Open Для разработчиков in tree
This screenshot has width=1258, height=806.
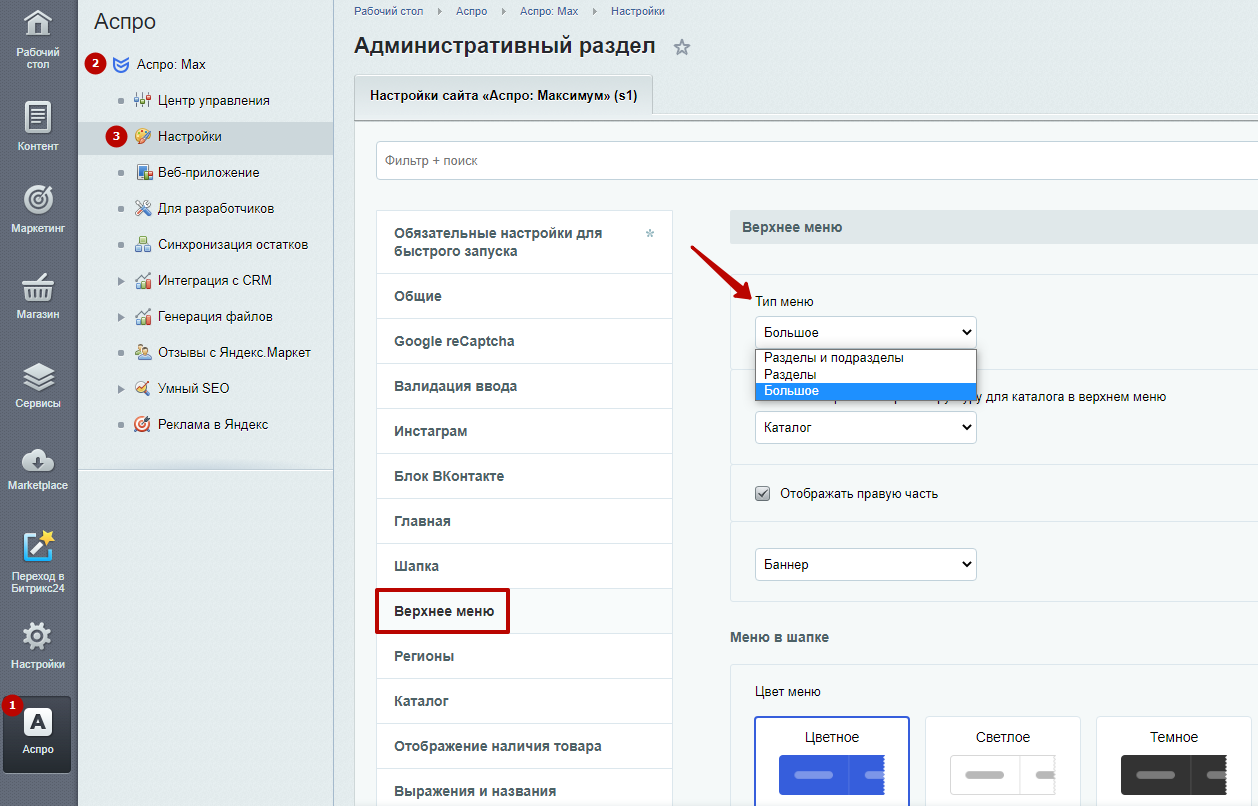216,208
